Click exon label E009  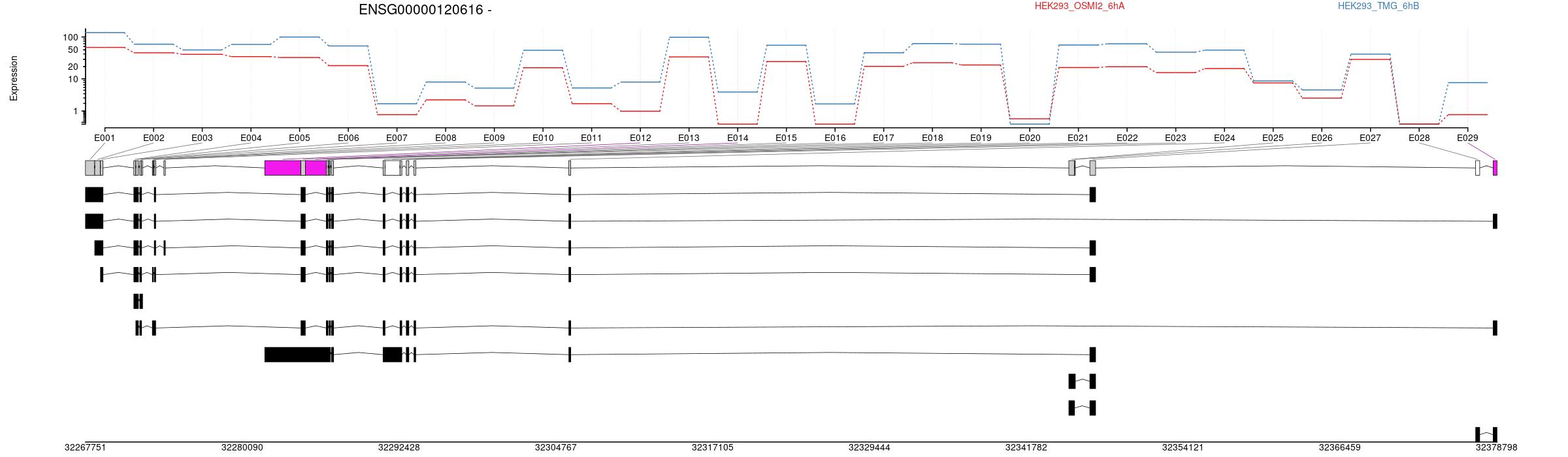(x=494, y=138)
